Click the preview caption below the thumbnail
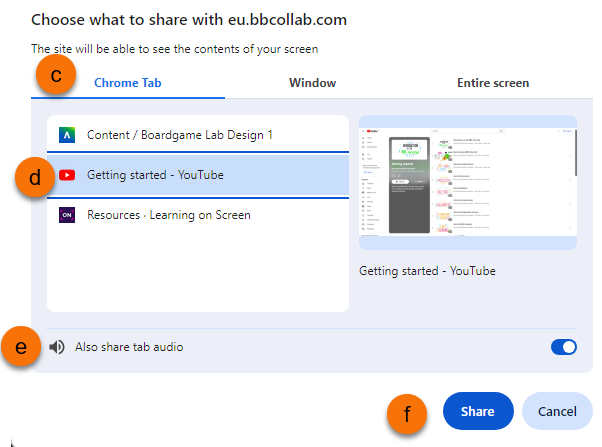The width and height of the screenshot is (602, 447). point(427,271)
